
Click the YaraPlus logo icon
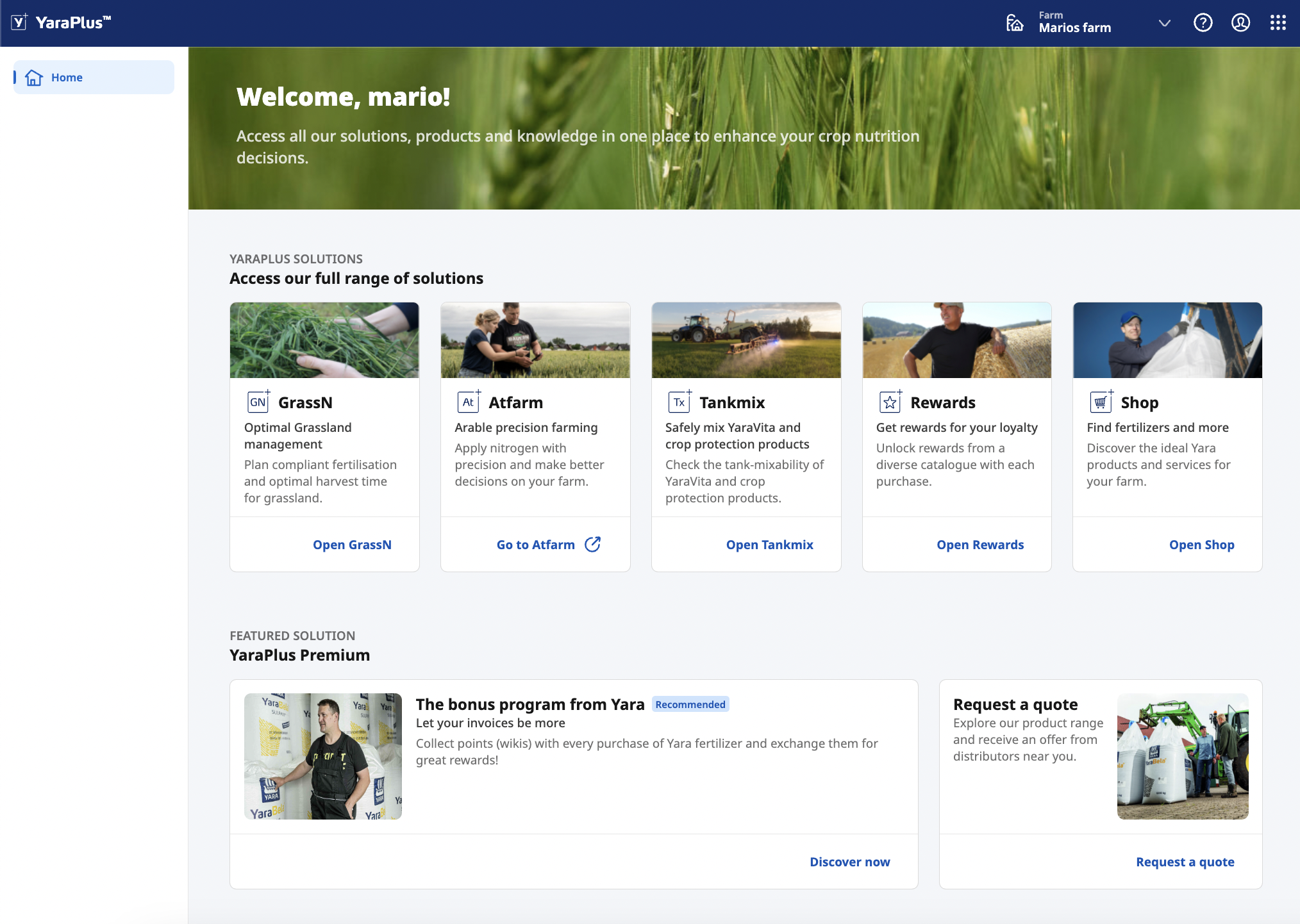pos(20,22)
